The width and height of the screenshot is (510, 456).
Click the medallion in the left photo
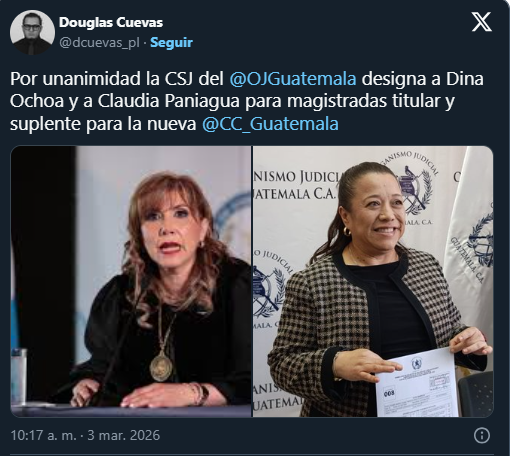[161, 366]
